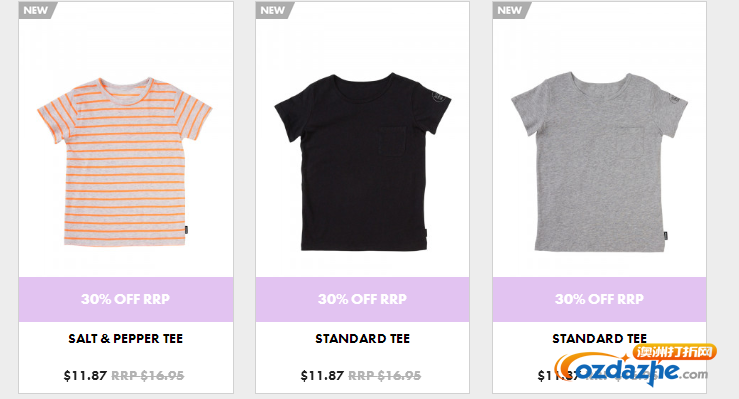Click 30% OFF RRP banner under black tee

pyautogui.click(x=362, y=299)
